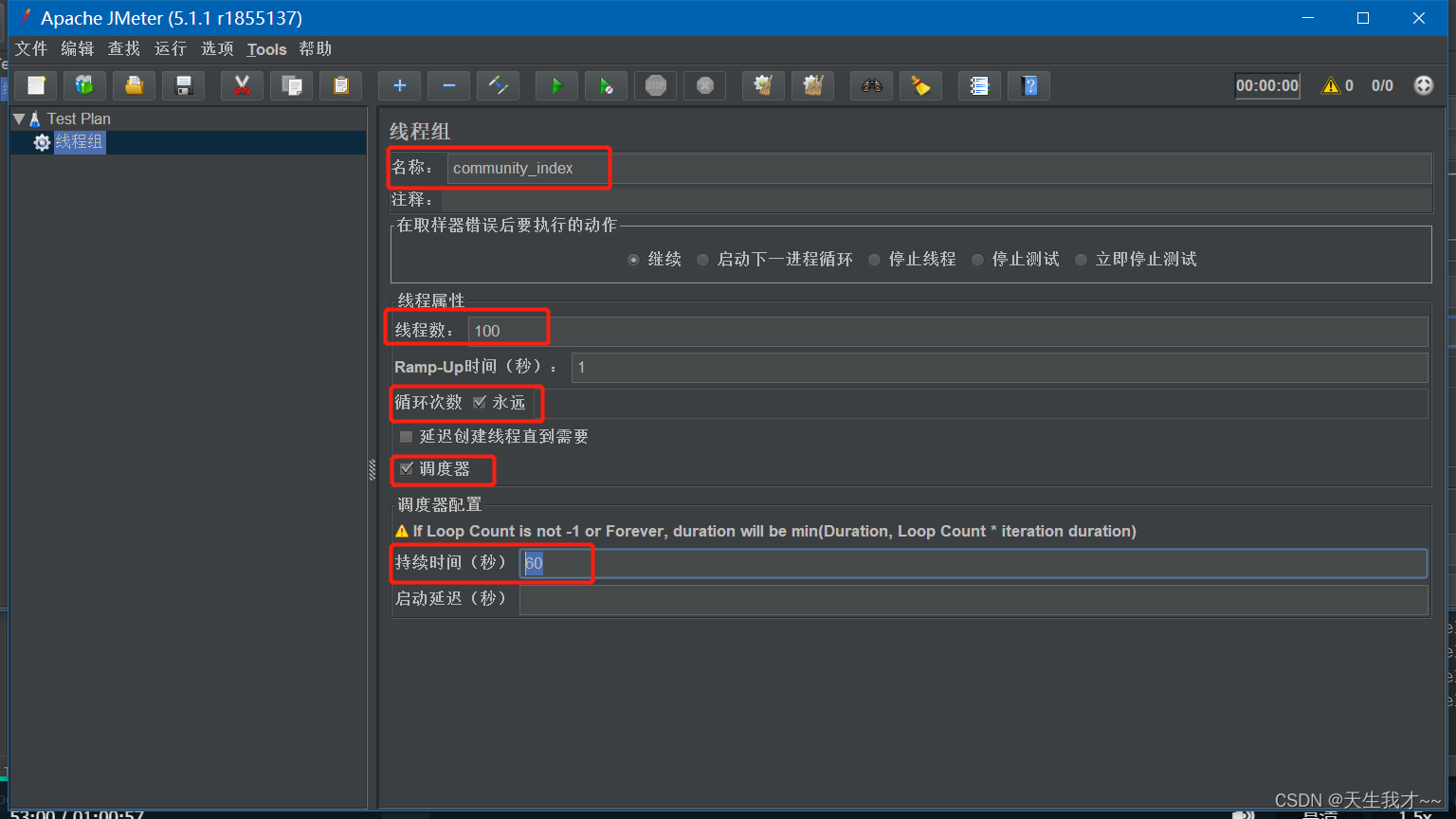Click the 启动延迟 input field
This screenshot has width=1456, height=819.
point(974,599)
